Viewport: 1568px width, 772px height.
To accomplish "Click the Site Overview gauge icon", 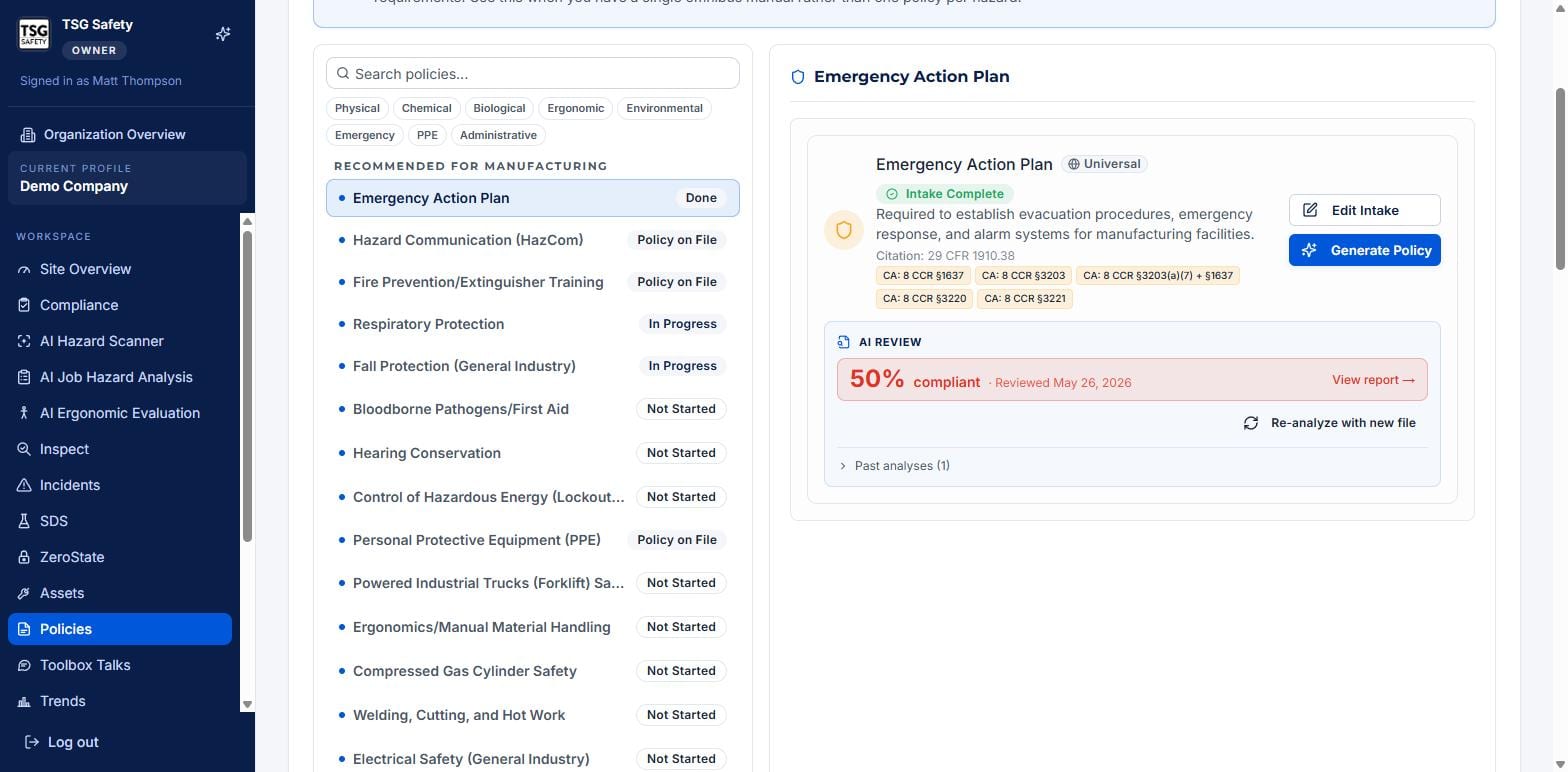I will pos(24,269).
